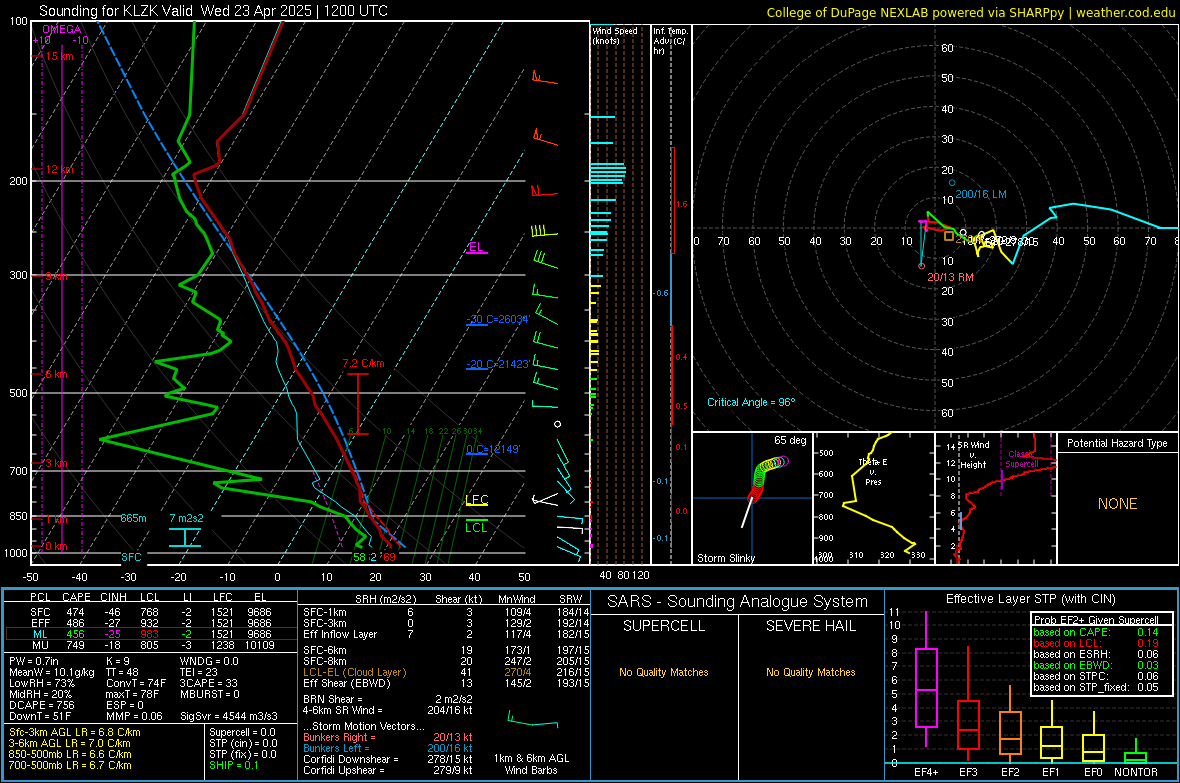Image resolution: width=1180 pixels, height=783 pixels.
Task: Click the green '58' surface dewpoint value
Action: pyautogui.click(x=360, y=557)
